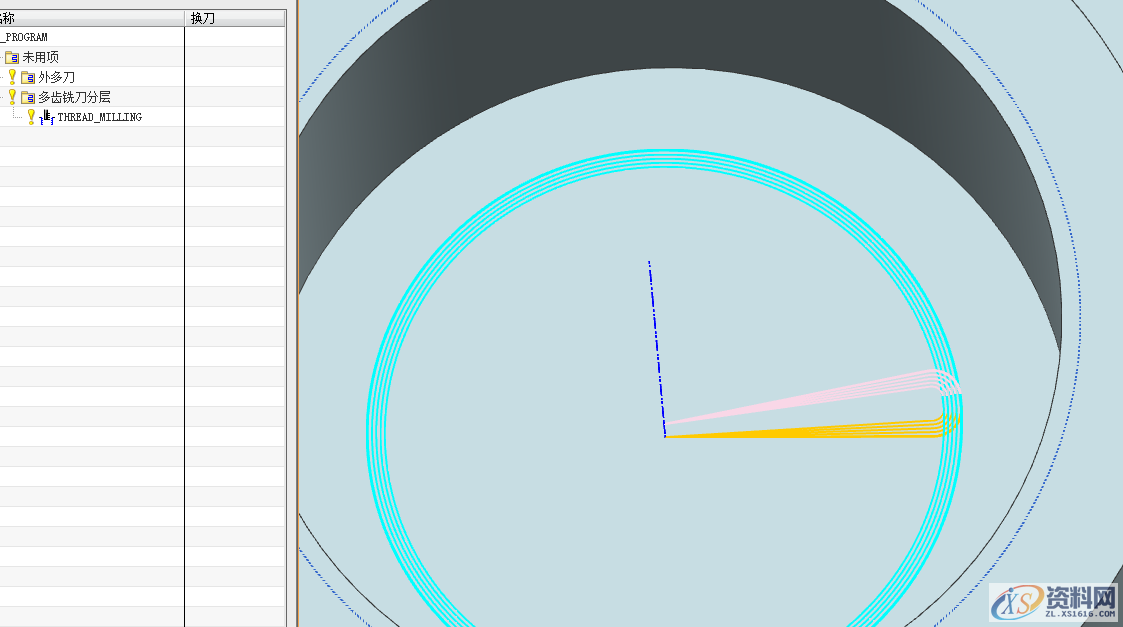1123x627 pixels.
Task: Select the THREAD_MILLING operation label
Action: pyautogui.click(x=99, y=117)
